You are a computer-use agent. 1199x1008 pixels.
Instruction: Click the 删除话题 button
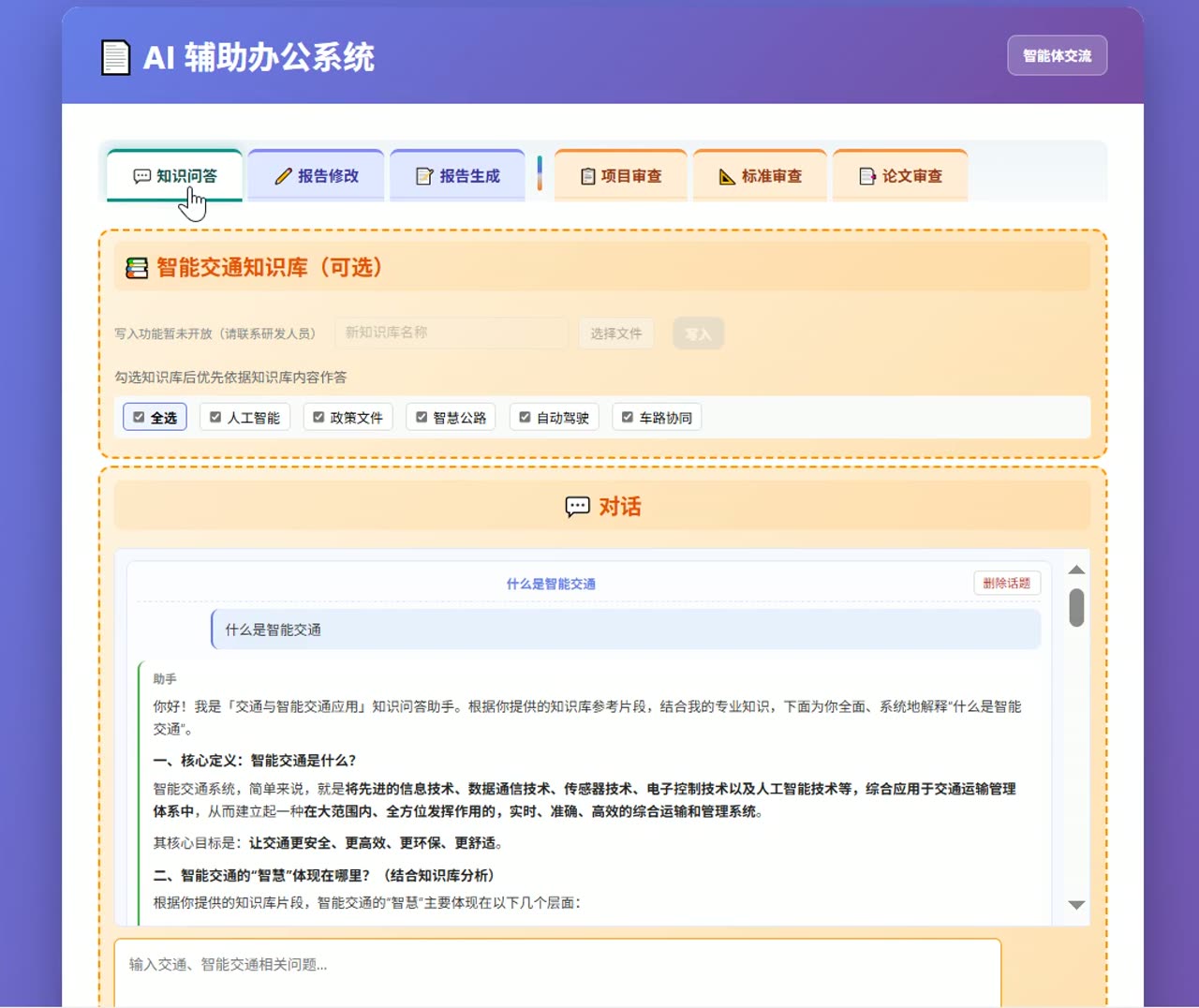coord(1007,583)
